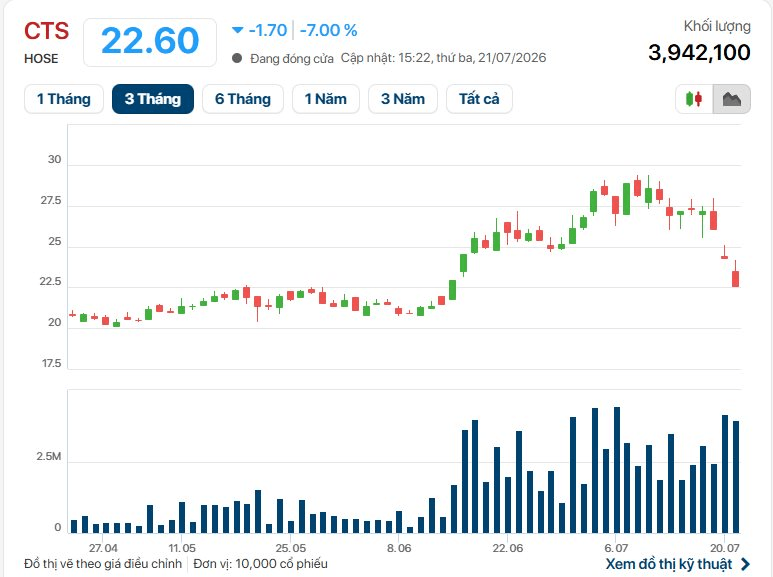The width and height of the screenshot is (773, 577).
Task: Click the grey market-closed status dot
Action: (x=237, y=58)
